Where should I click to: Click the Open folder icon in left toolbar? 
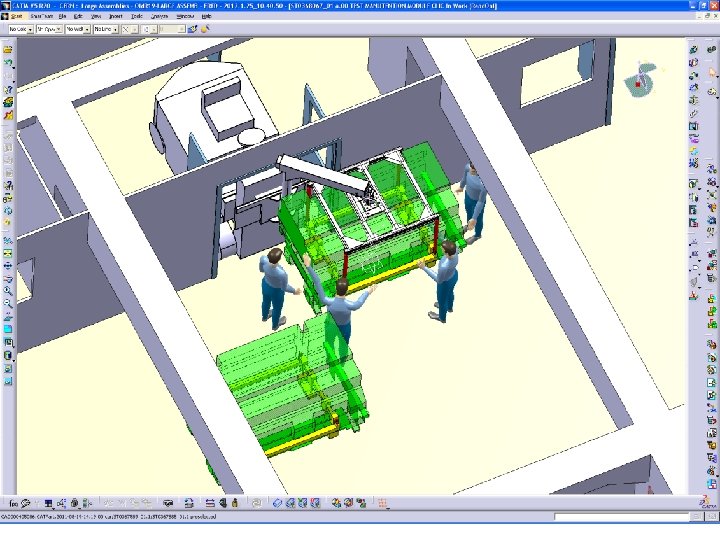click(8, 50)
